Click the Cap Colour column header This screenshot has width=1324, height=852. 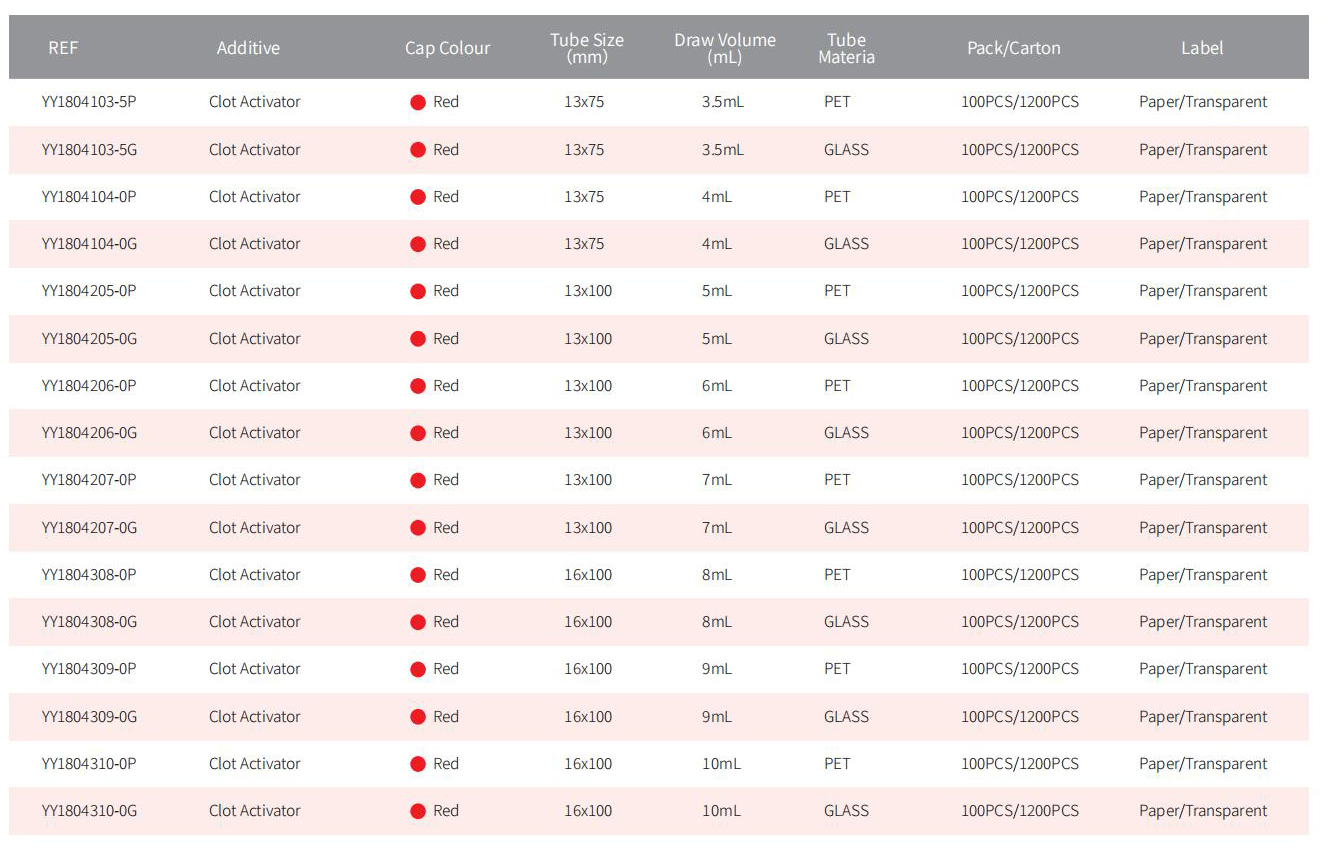tap(447, 48)
